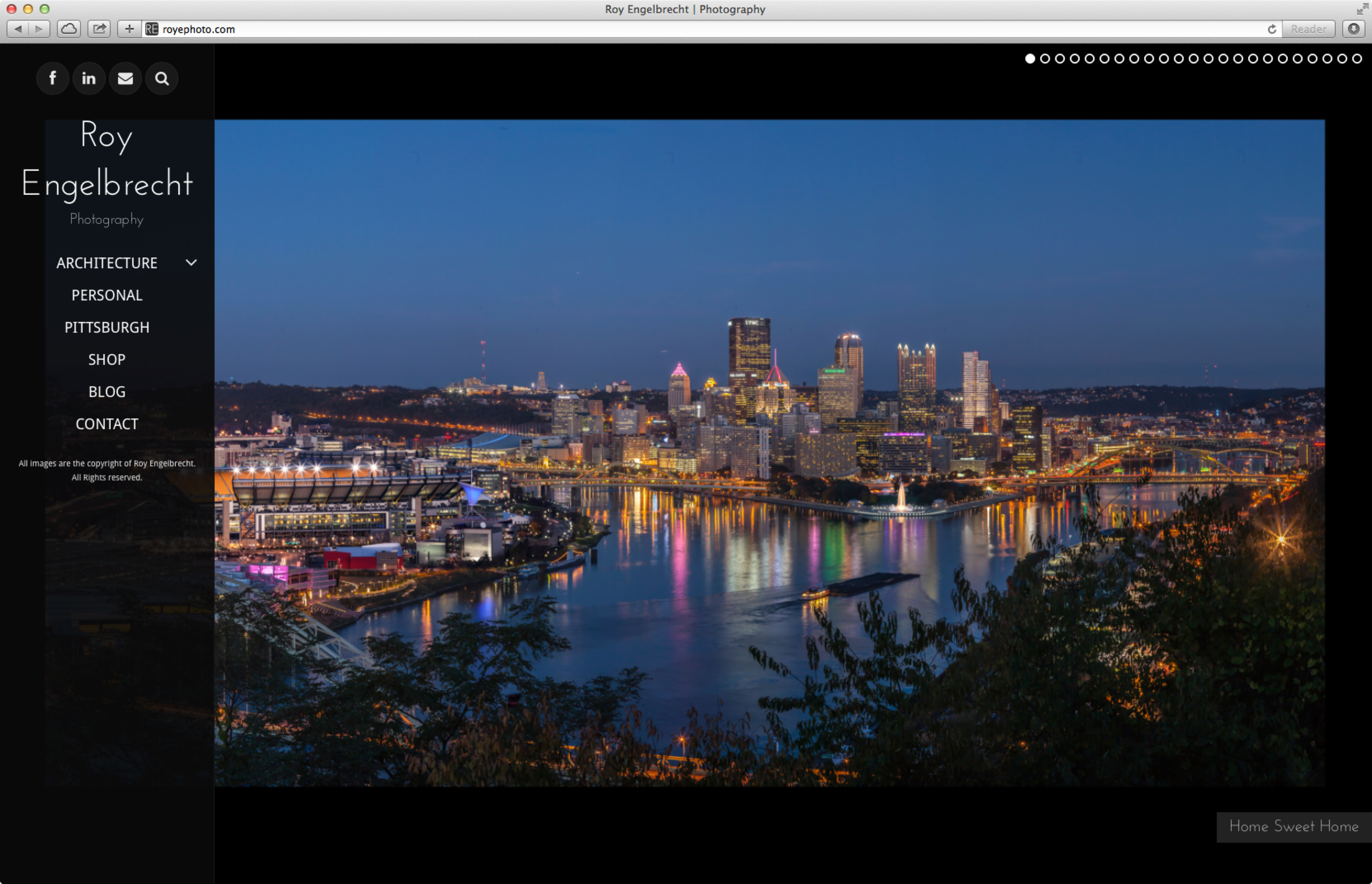This screenshot has height=884, width=1372.
Task: Expand the ARCHITECTURE submenu chevron
Action: (x=191, y=263)
